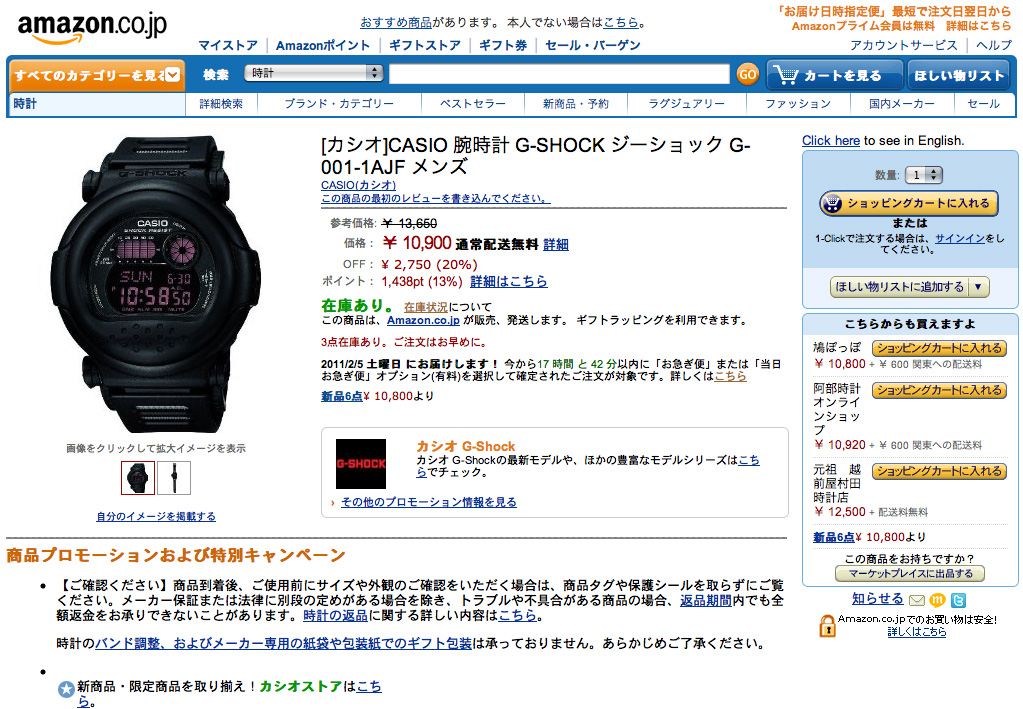Open the 数量 quantity selector
The image size is (1023, 709).
924,175
